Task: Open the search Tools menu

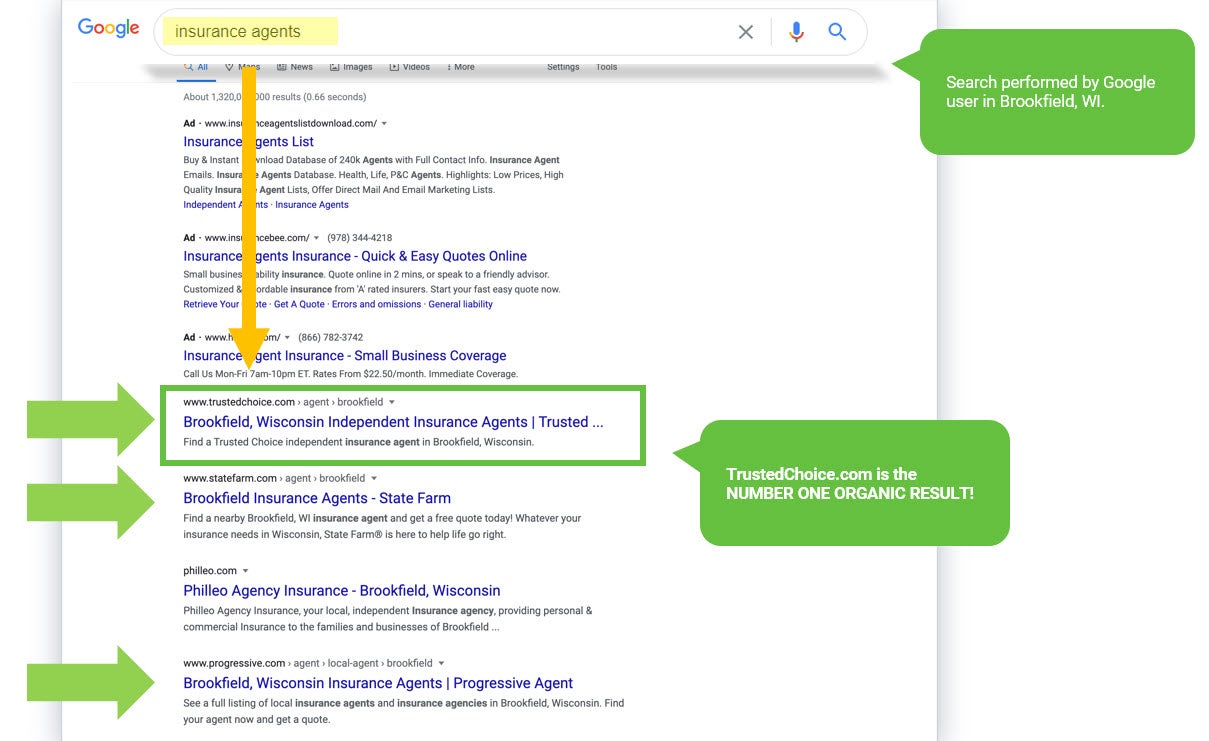Action: pyautogui.click(x=607, y=67)
